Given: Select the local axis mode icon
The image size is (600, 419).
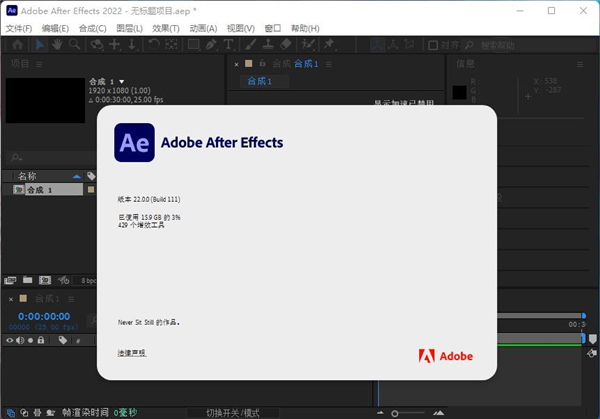Looking at the screenshot, I should [377, 45].
